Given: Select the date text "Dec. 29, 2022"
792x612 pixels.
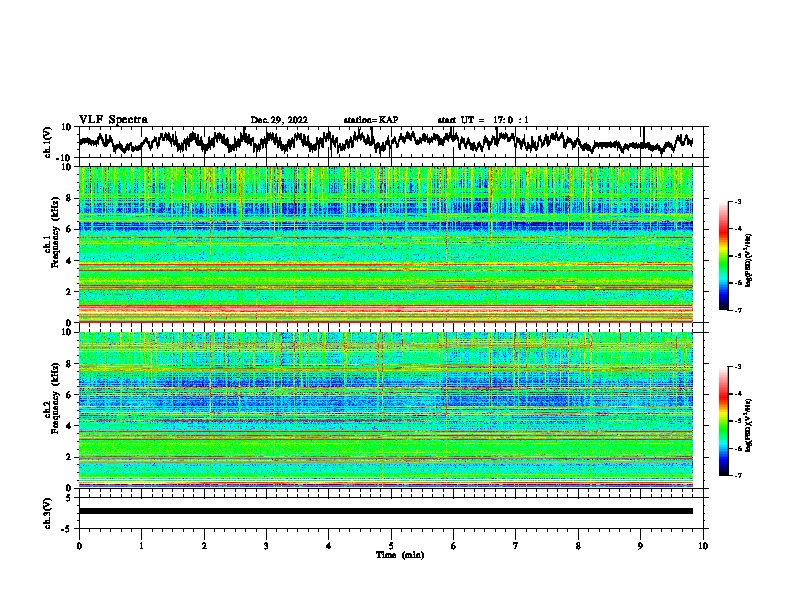Looking at the screenshot, I should 279,120.
